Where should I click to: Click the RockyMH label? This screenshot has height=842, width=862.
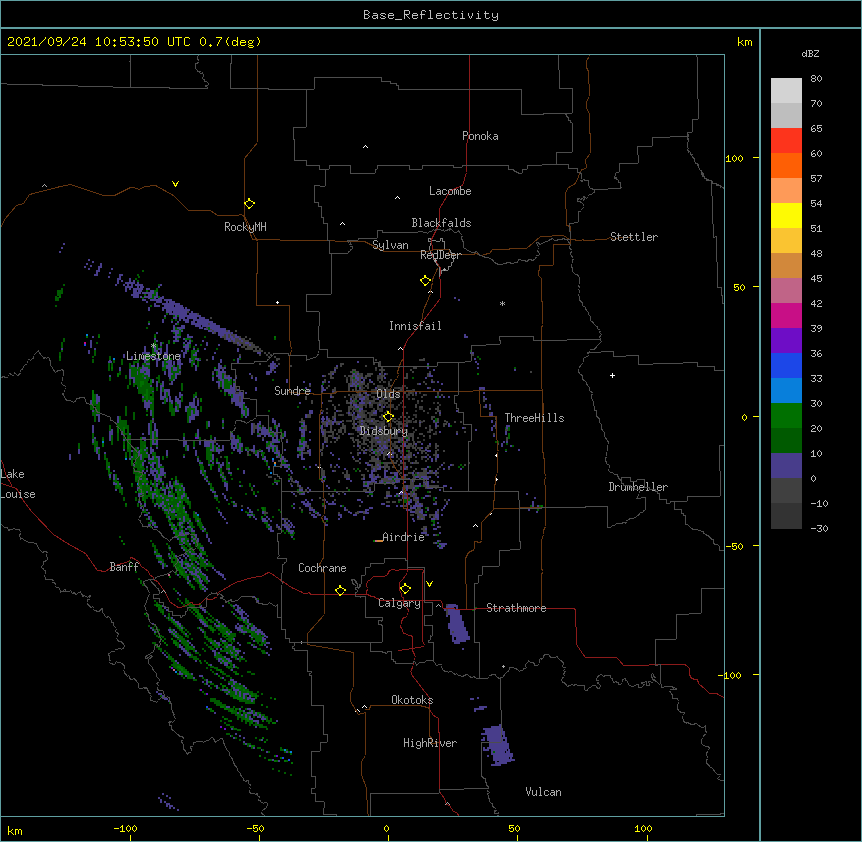coord(245,227)
